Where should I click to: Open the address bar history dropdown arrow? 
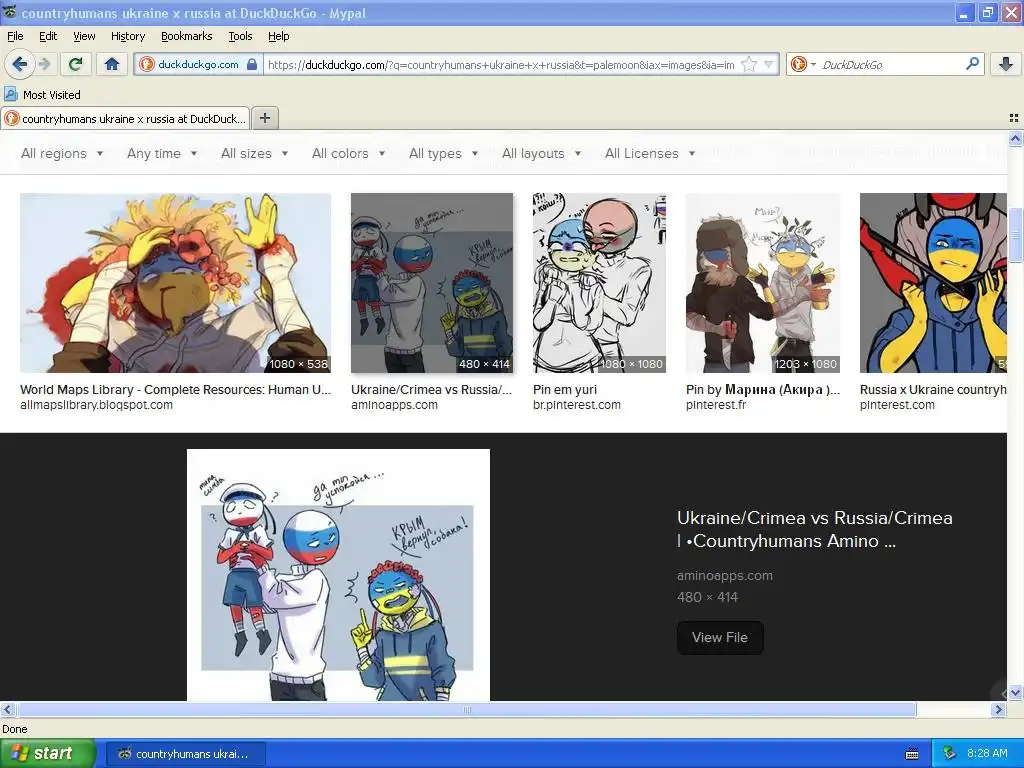pos(769,64)
